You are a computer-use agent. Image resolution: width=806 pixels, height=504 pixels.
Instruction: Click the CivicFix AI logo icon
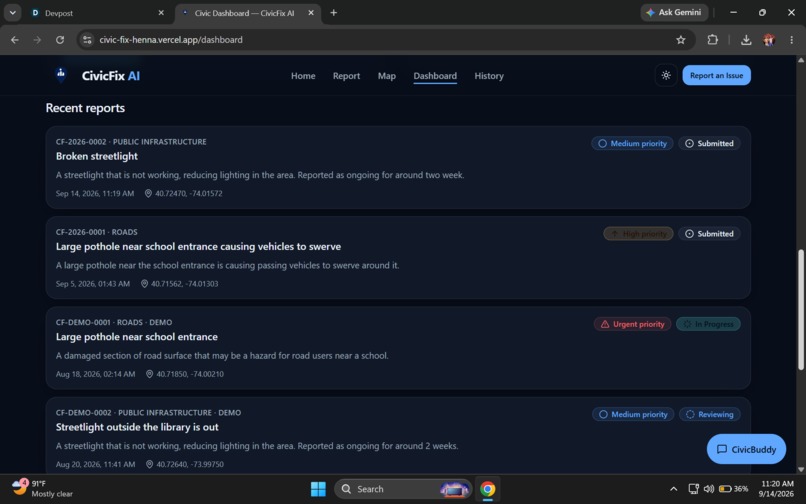(x=61, y=75)
